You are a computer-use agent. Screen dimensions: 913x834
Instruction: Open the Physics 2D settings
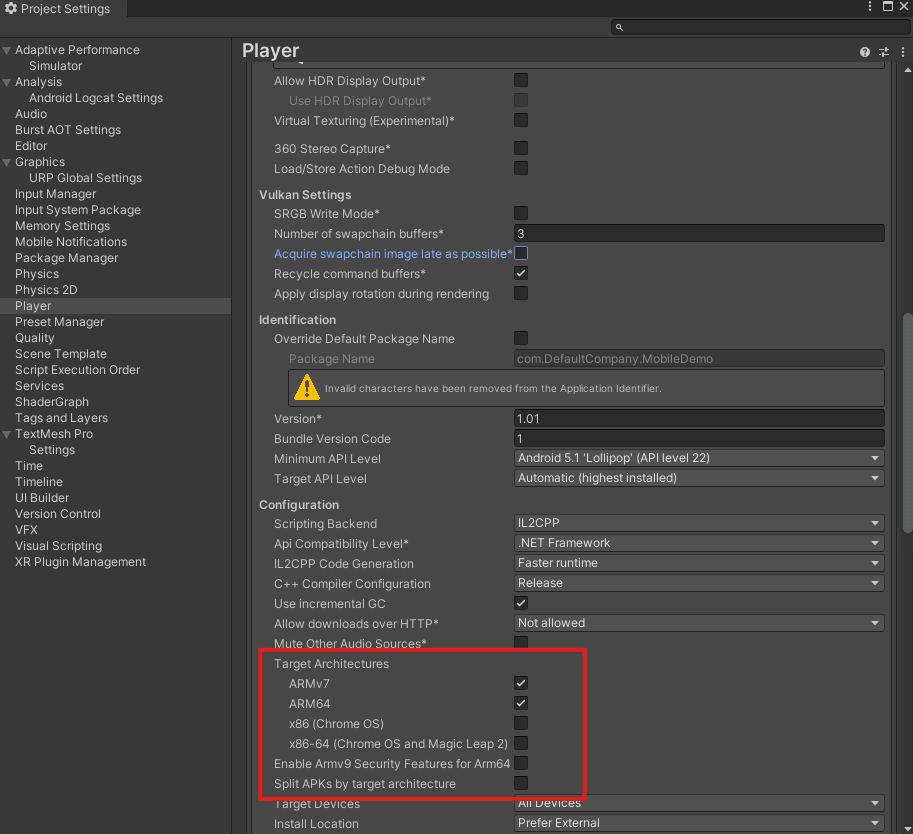coord(46,290)
